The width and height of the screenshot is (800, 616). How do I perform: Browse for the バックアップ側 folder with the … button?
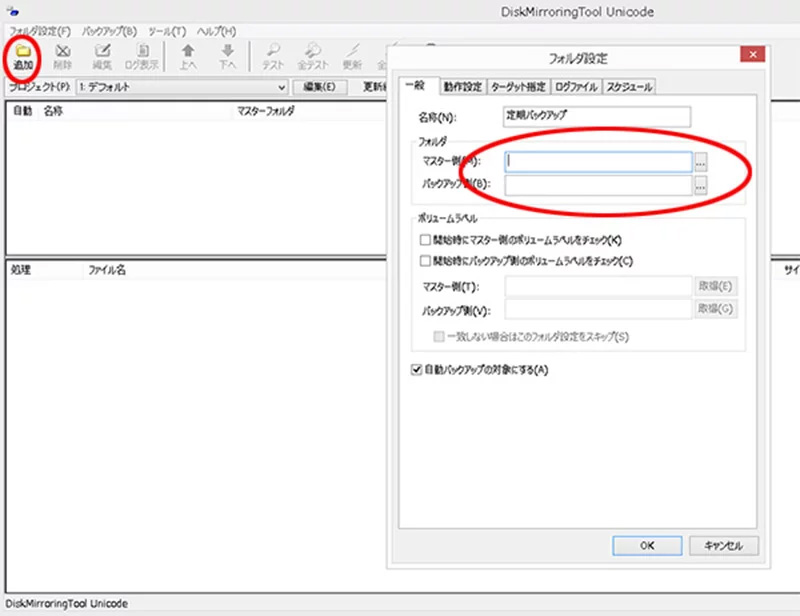coord(701,185)
